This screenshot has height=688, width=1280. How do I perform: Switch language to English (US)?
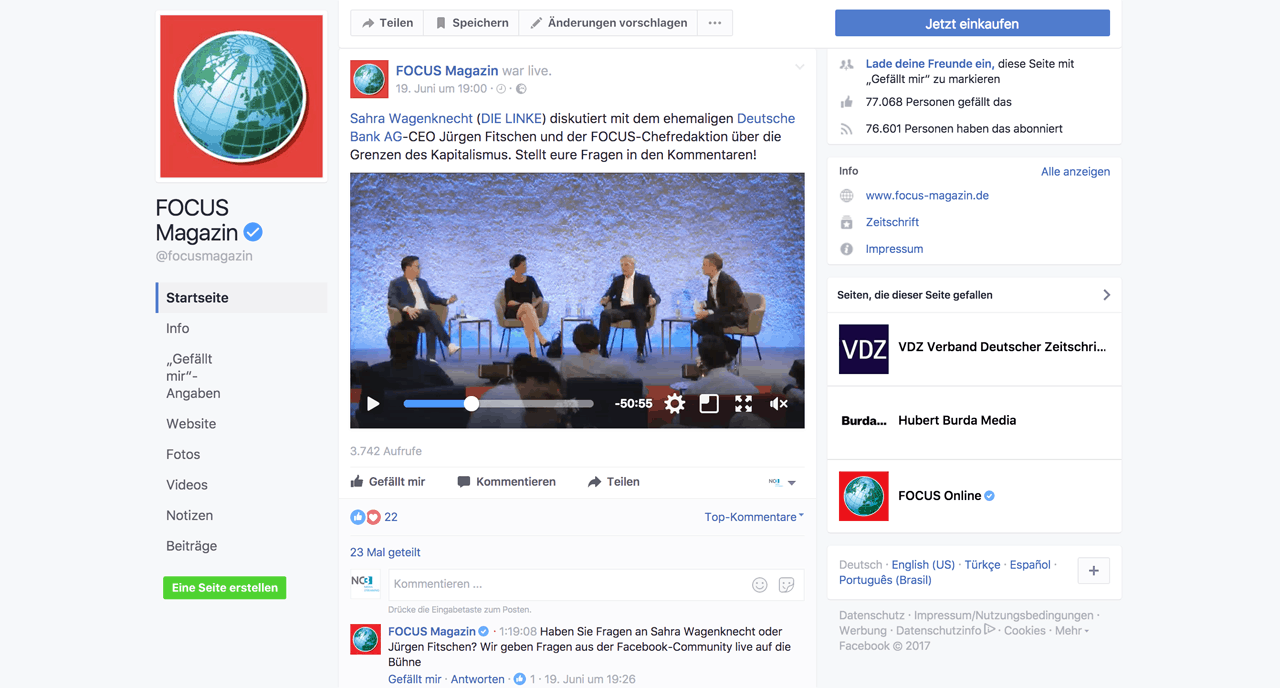click(923, 564)
